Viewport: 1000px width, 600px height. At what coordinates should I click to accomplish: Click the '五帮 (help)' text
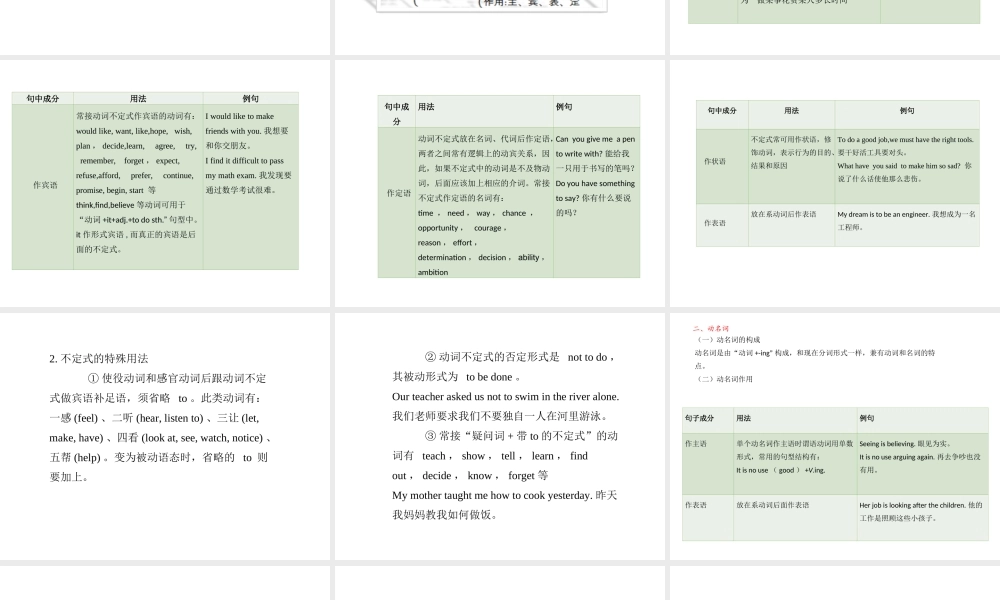(73, 458)
